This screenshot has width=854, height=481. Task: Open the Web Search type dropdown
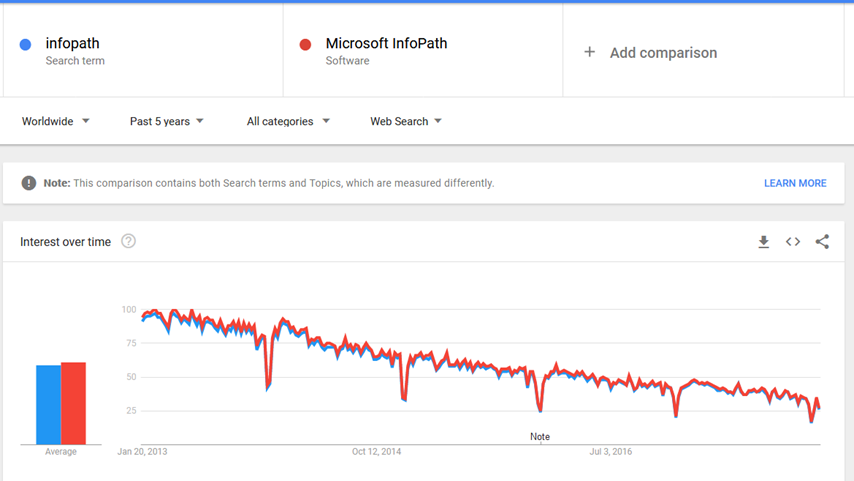pyautogui.click(x=406, y=121)
